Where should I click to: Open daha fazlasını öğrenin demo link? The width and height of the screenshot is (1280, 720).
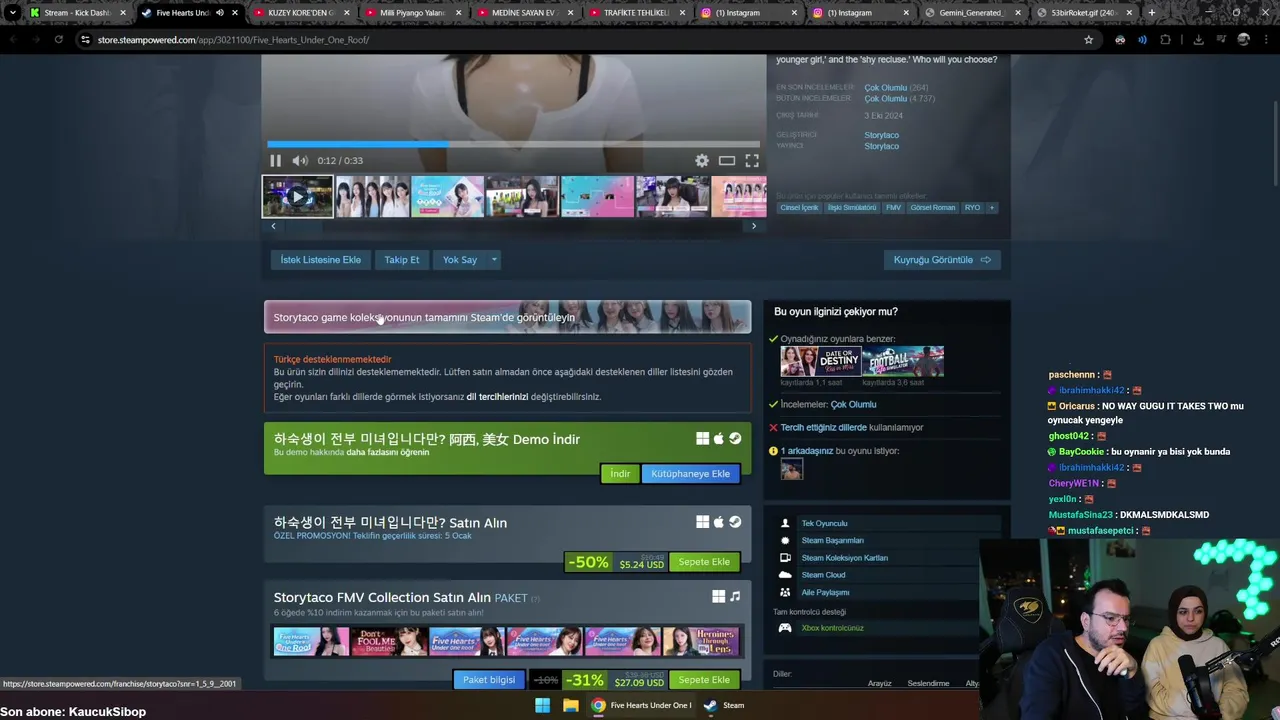[x=387, y=453]
